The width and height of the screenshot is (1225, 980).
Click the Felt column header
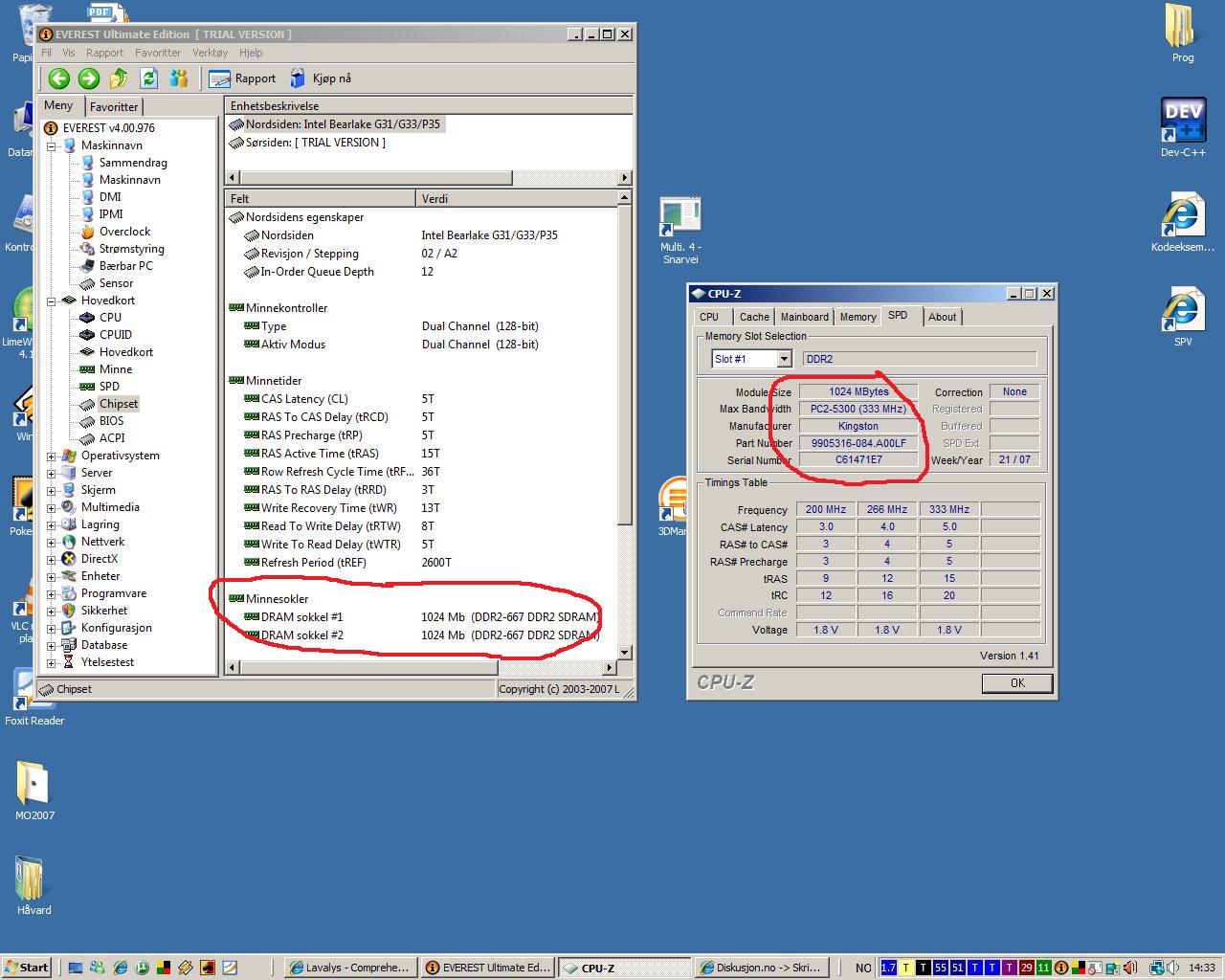coord(321,198)
